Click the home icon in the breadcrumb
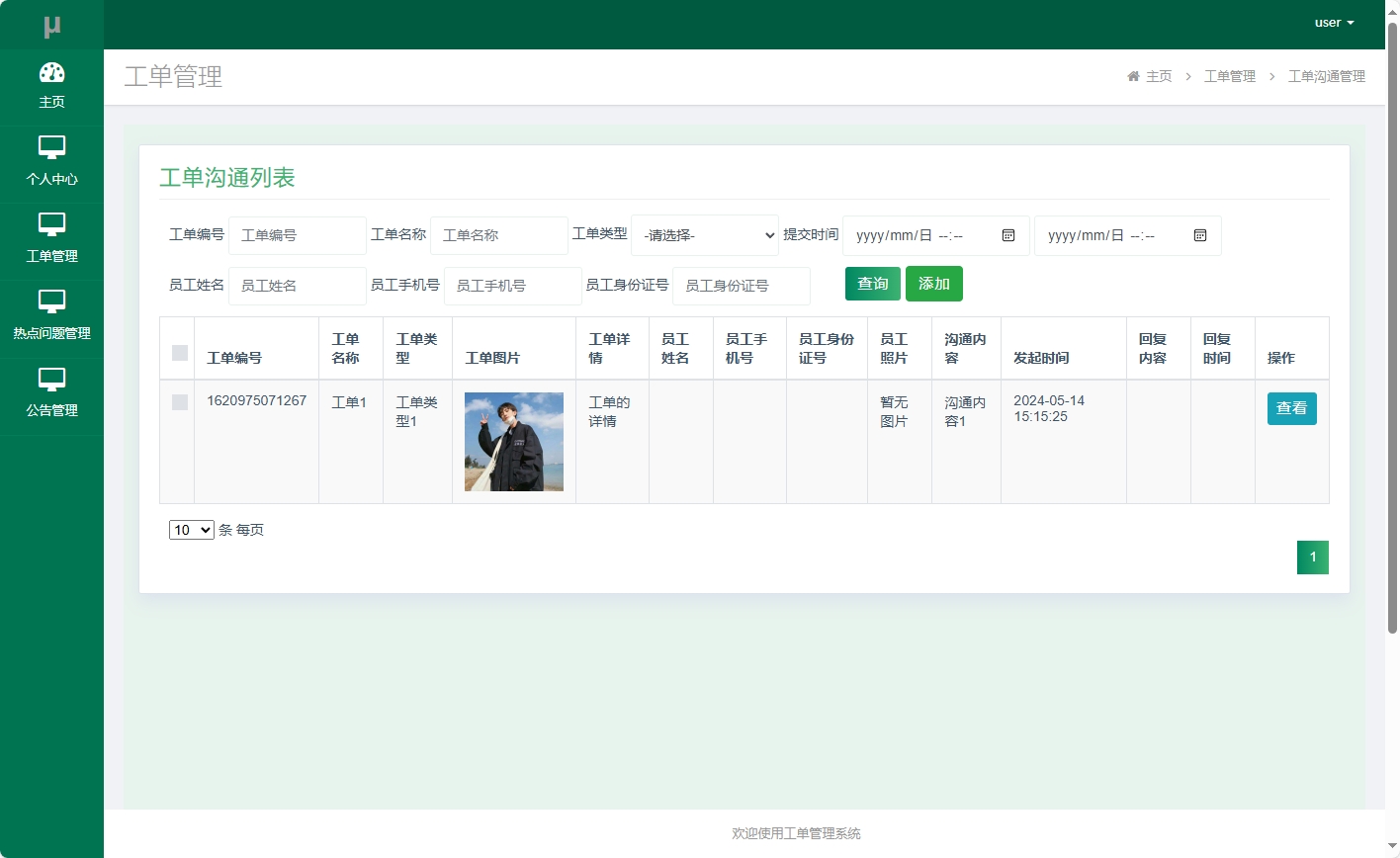1400x858 pixels. tap(1133, 76)
